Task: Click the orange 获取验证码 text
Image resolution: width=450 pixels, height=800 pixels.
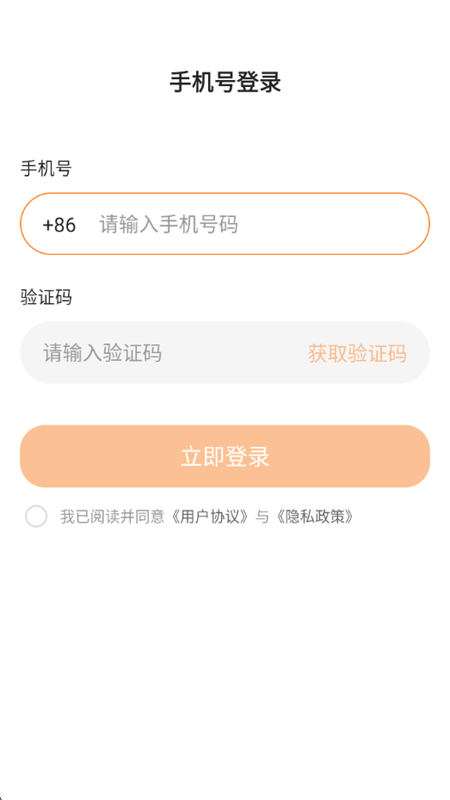Action: point(357,353)
